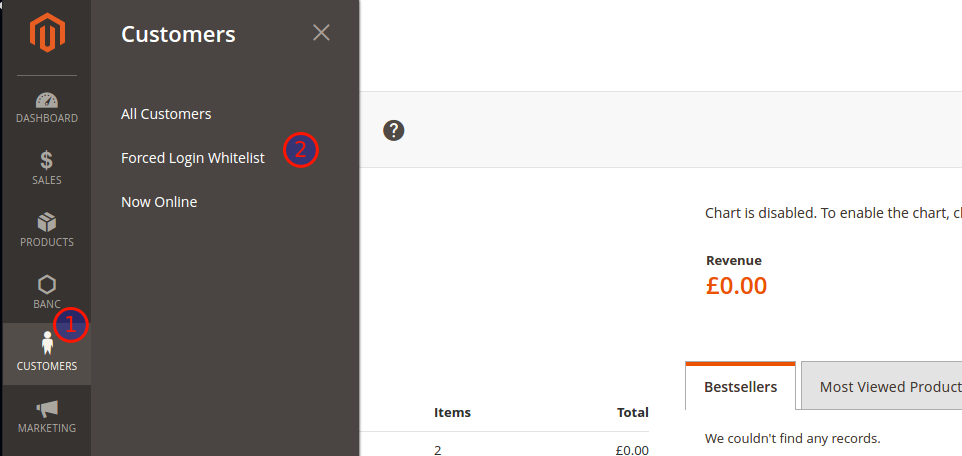Screen dimensions: 962x456
Task: Go to the Now Online customers page
Action: [x=159, y=202]
